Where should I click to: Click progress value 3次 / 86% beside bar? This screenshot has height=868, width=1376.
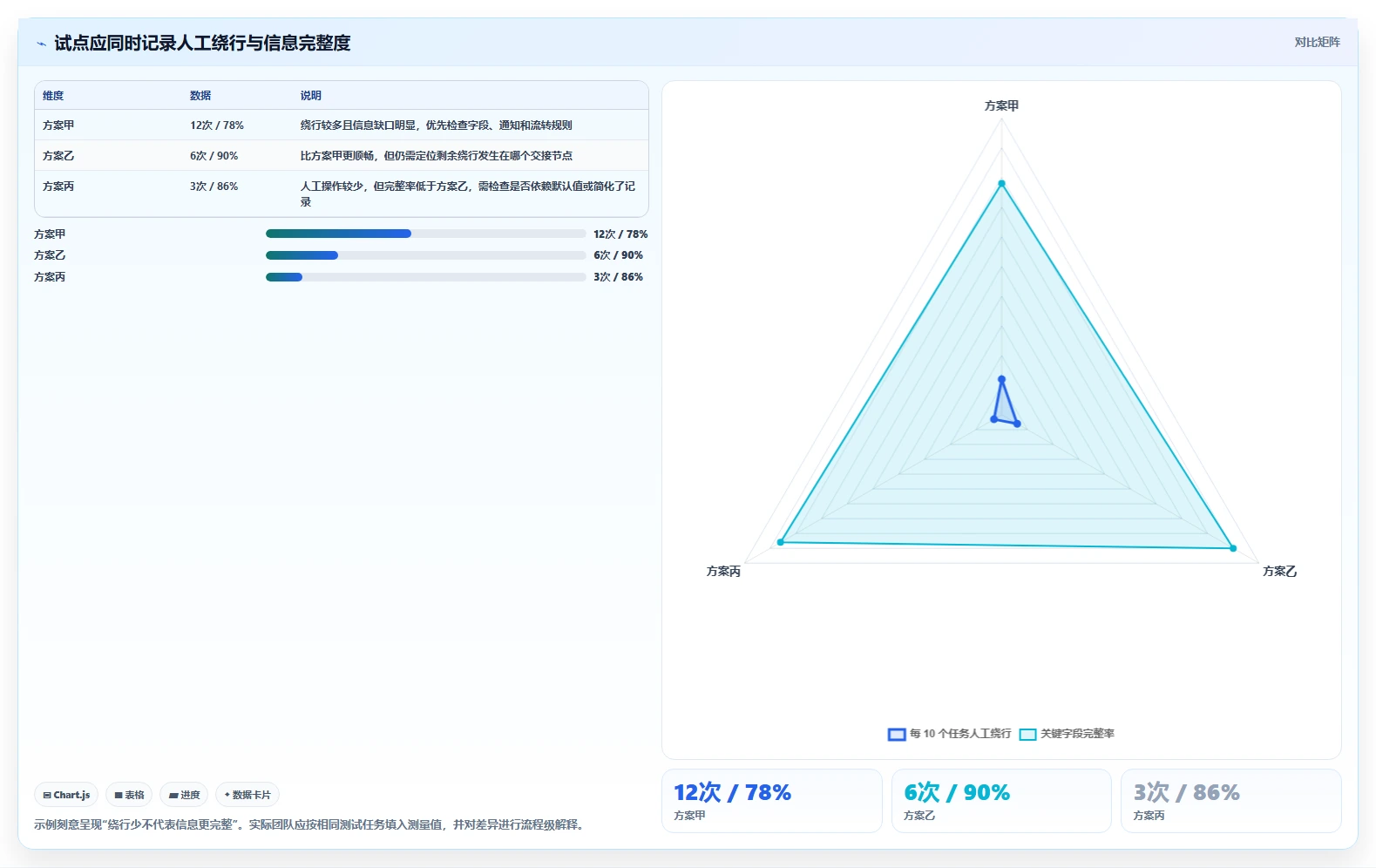point(618,277)
